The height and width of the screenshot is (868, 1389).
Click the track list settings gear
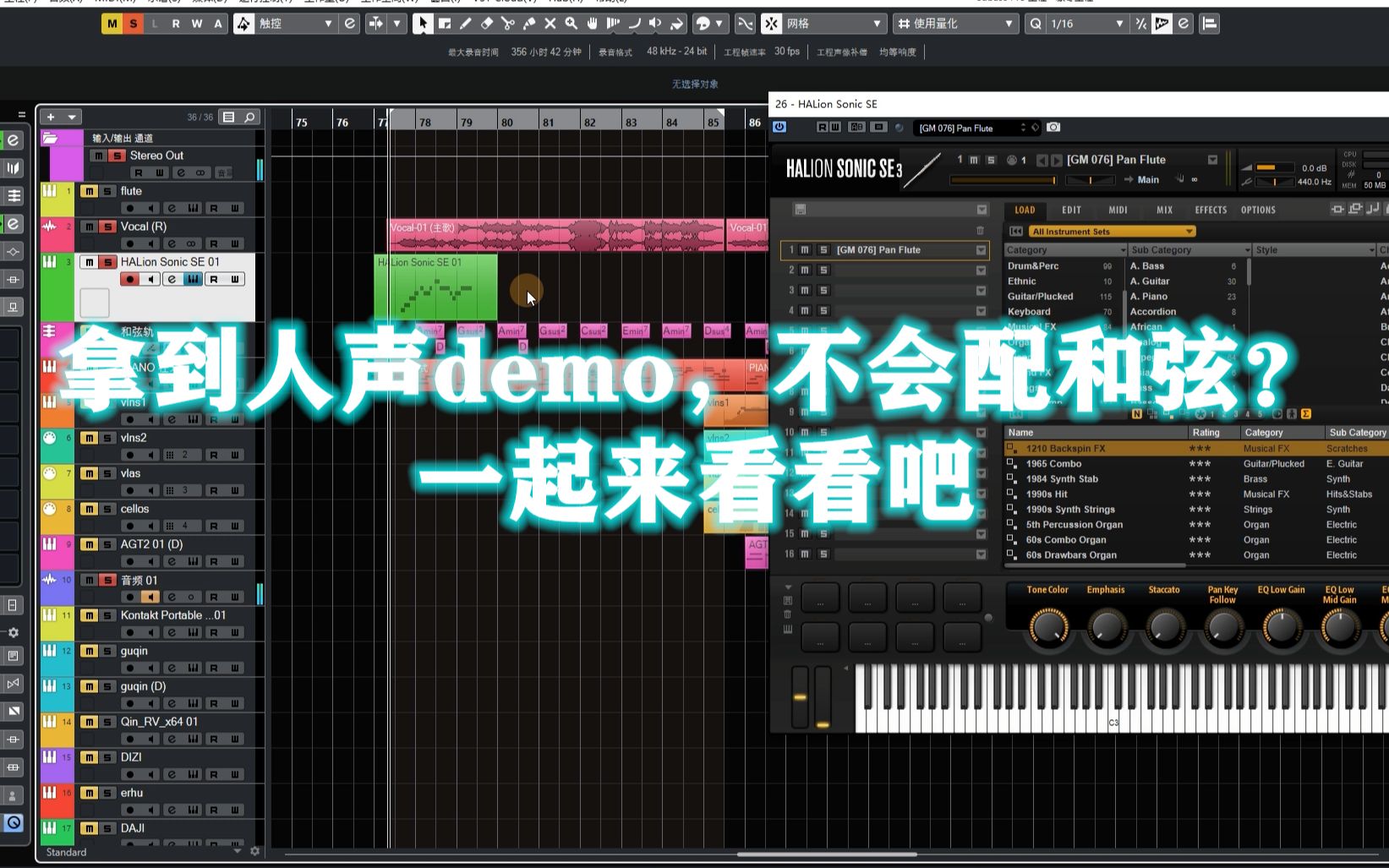coord(255,851)
